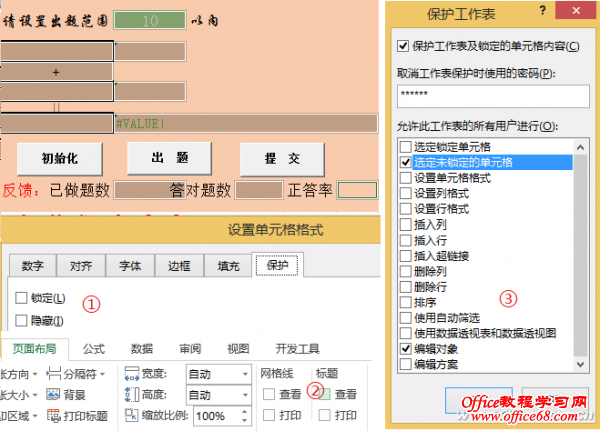
Task: Switch to 数字 tab
Action: [x=33, y=266]
